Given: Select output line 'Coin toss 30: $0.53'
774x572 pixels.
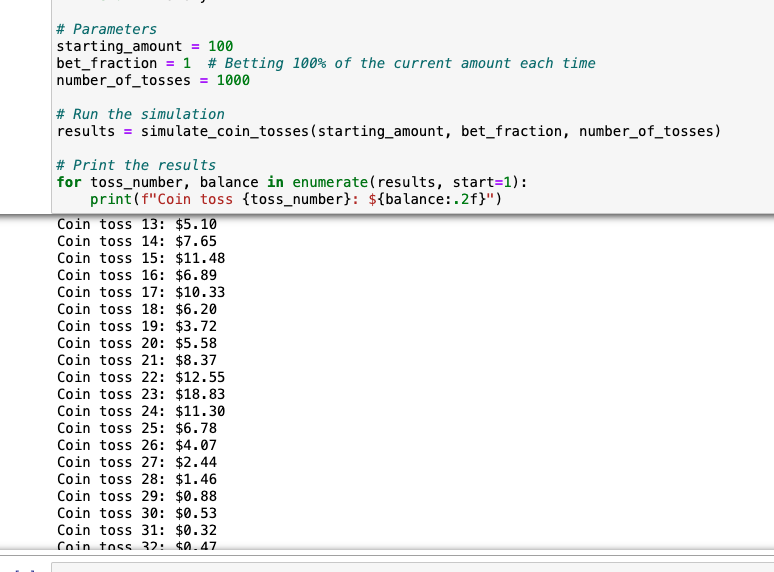Looking at the screenshot, I should click(x=137, y=514).
